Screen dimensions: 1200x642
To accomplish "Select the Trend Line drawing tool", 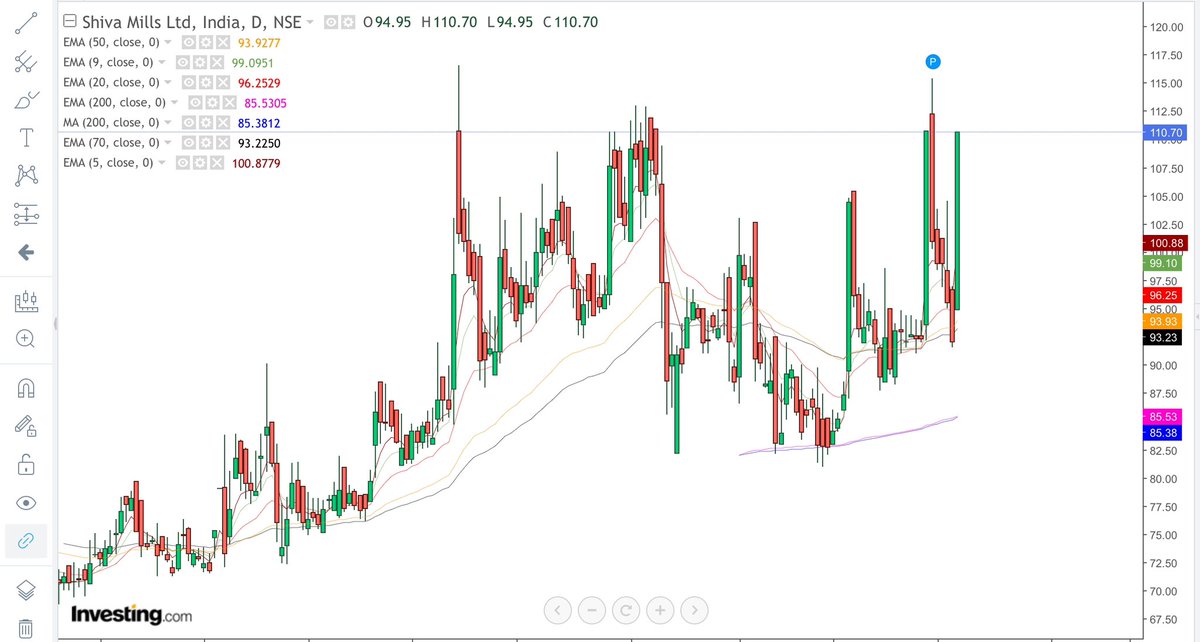I will [x=27, y=25].
